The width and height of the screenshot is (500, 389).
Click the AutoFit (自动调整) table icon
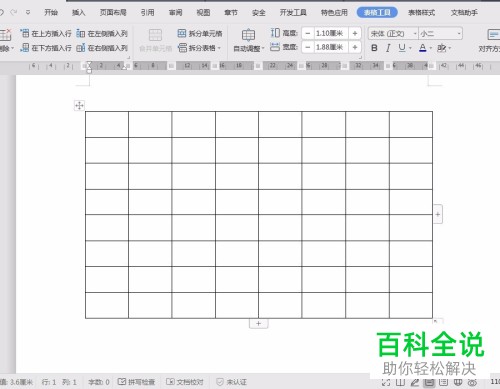[248, 35]
